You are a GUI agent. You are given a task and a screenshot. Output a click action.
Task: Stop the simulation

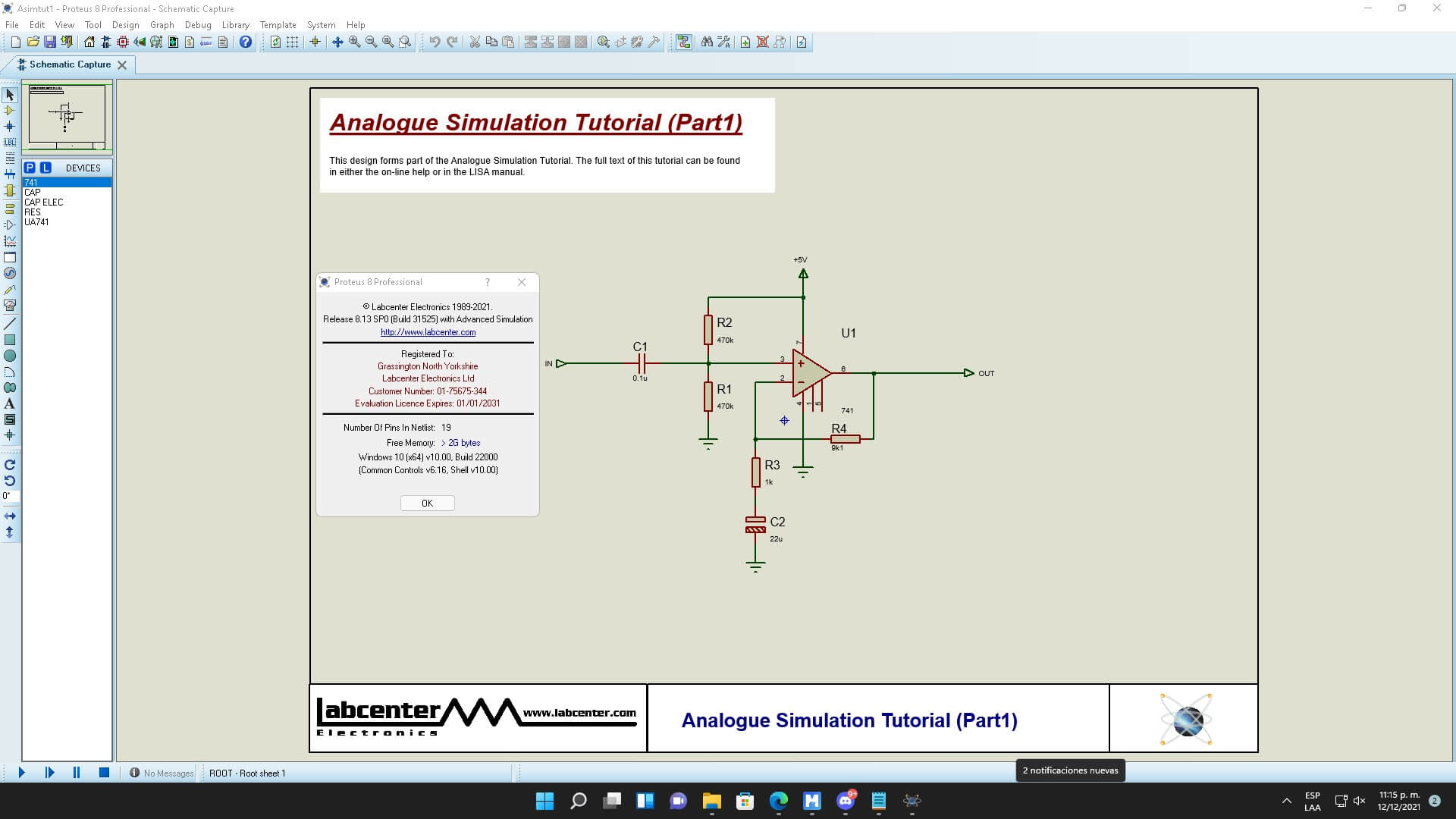coord(104,773)
